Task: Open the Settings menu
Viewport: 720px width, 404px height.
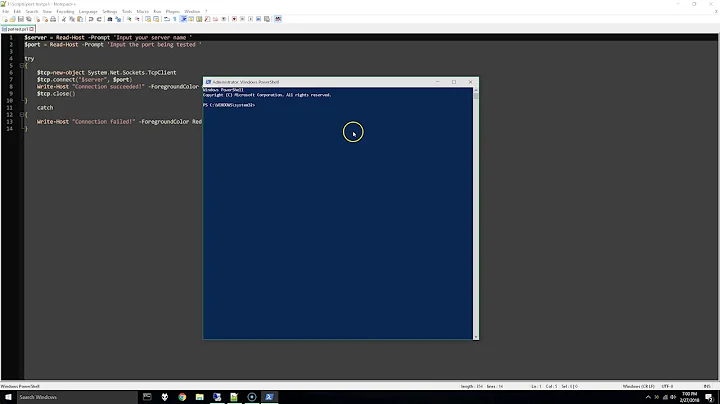Action: point(110,11)
